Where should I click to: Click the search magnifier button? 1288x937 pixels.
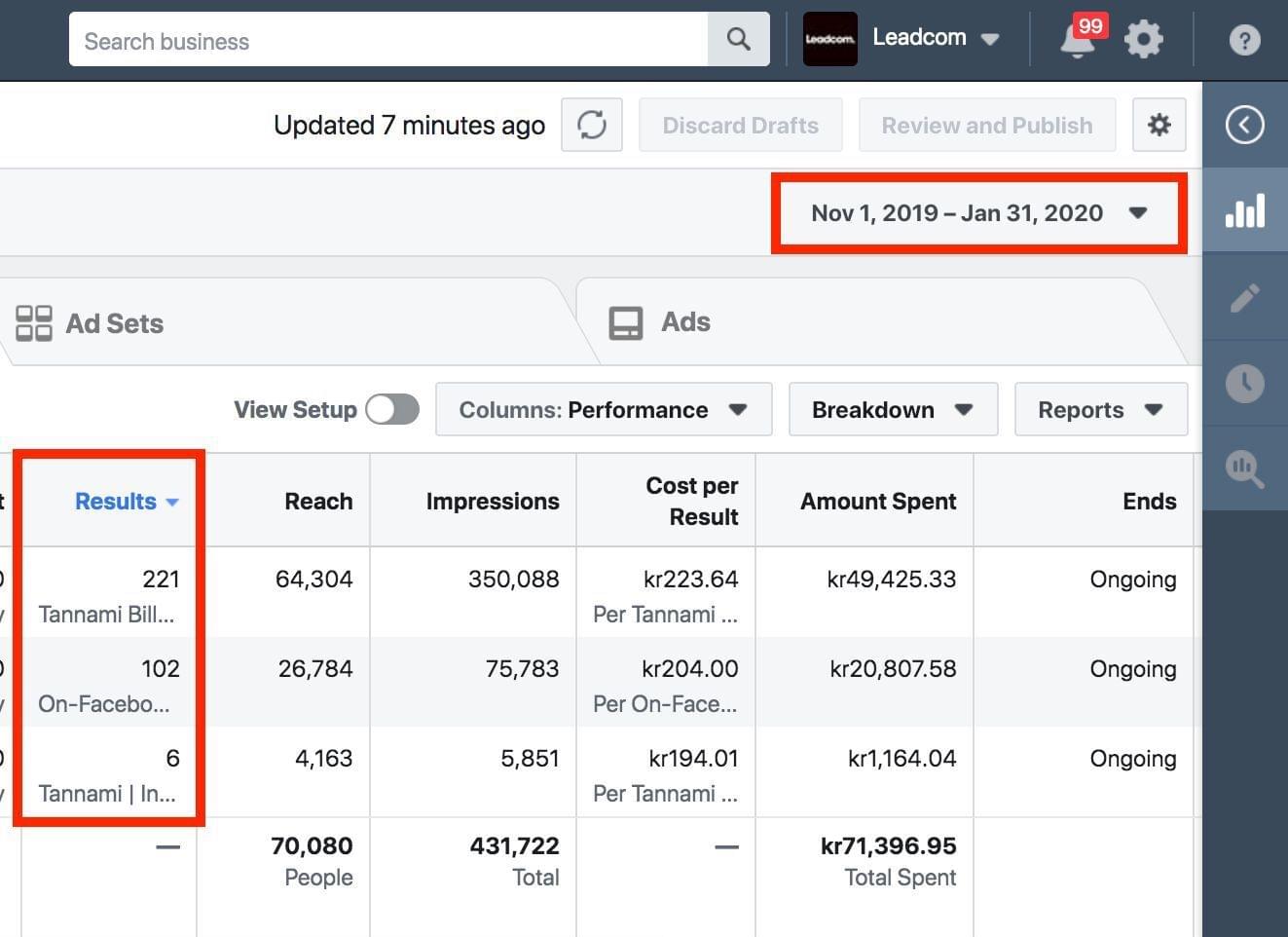(x=739, y=39)
